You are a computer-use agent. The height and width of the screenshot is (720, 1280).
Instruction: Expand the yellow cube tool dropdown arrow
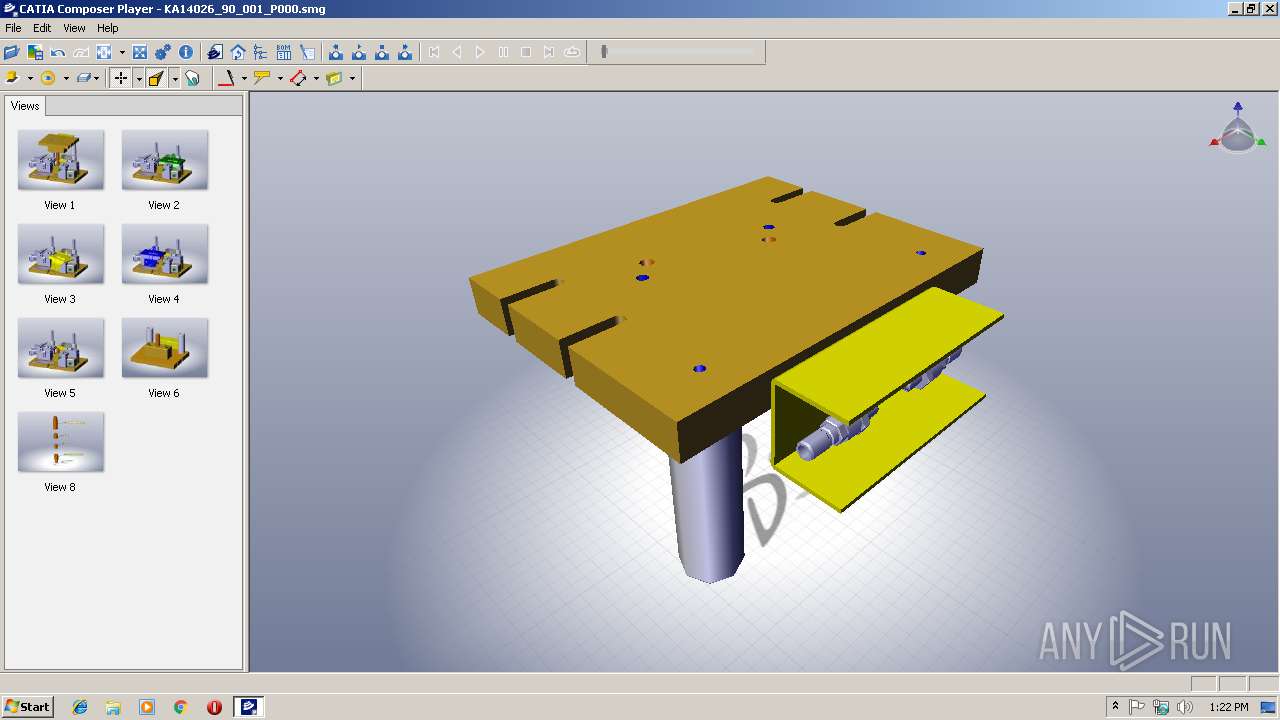tap(174, 78)
